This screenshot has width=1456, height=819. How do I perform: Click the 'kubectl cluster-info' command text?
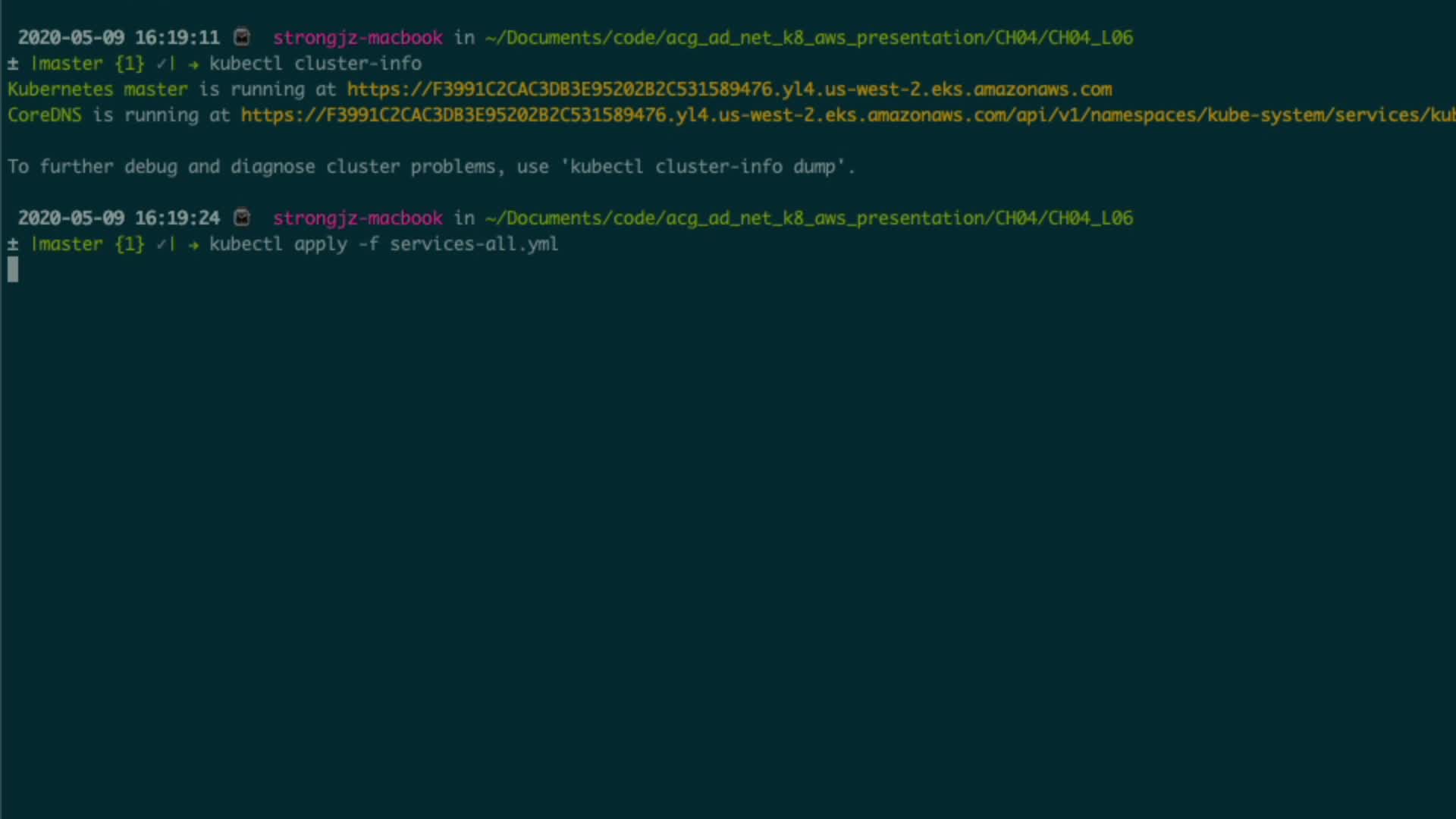point(315,64)
